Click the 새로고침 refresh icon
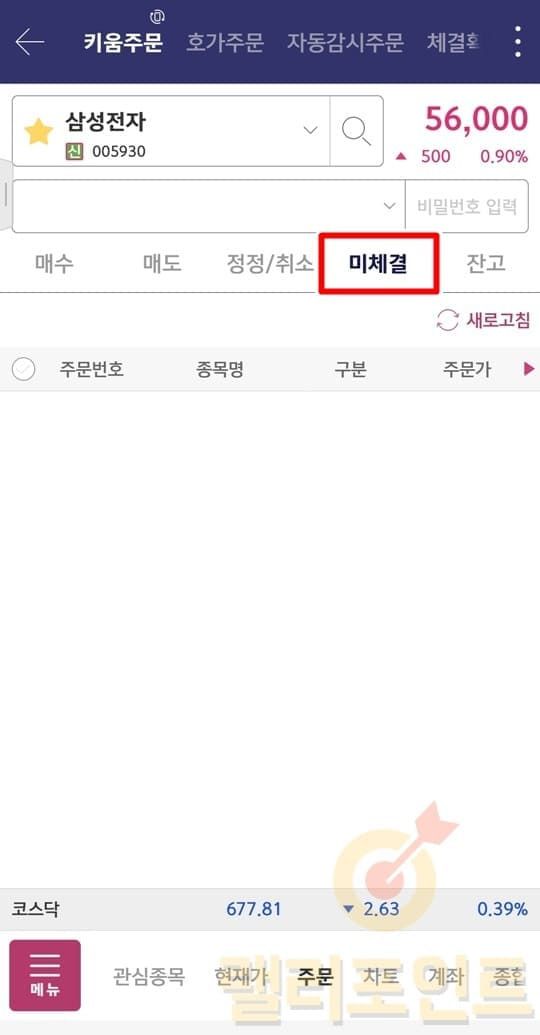Screen dimensions: 540x1035 (x=448, y=321)
